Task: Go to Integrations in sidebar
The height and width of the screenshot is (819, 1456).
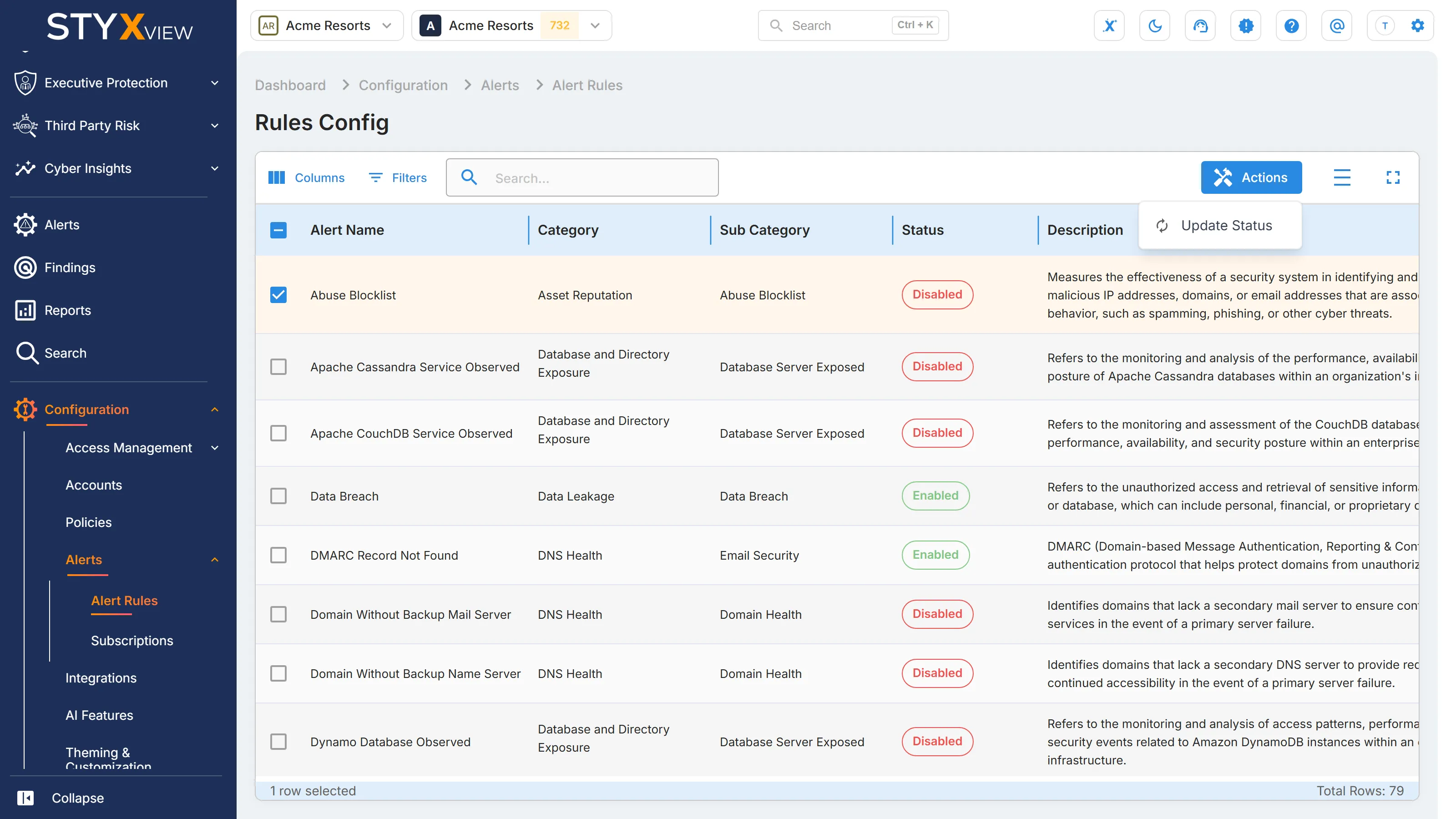Action: (101, 678)
